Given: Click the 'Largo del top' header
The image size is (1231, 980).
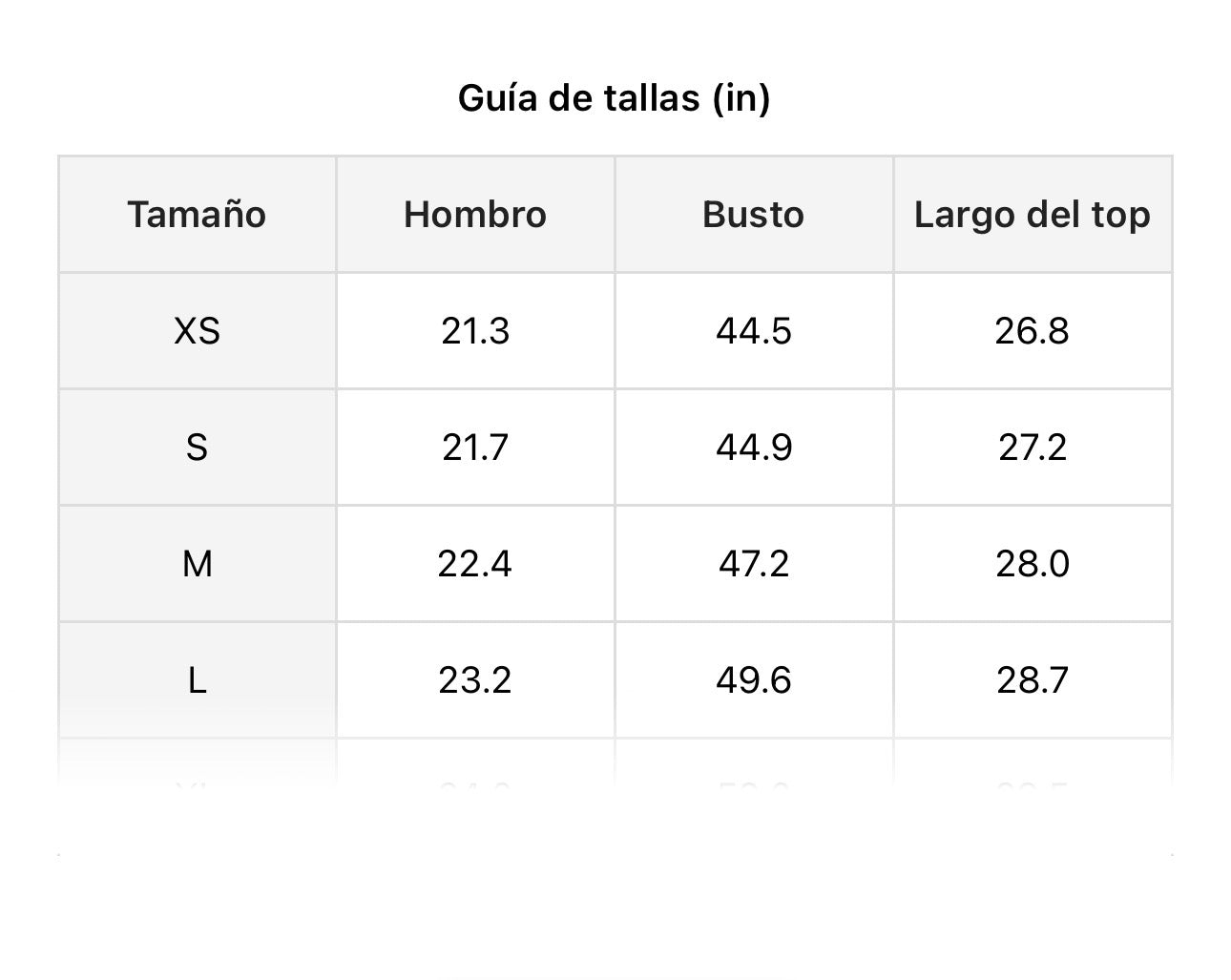Looking at the screenshot, I should click(1032, 215).
